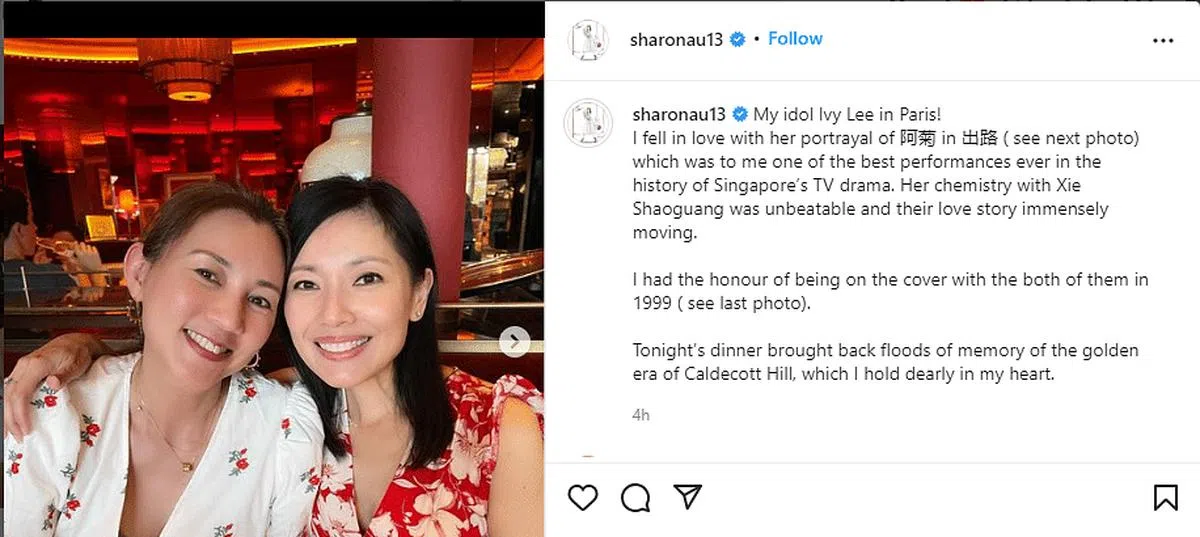The width and height of the screenshot is (1200, 537).
Task: Click the caption sentence about the 1999 cover
Action: tap(890, 291)
